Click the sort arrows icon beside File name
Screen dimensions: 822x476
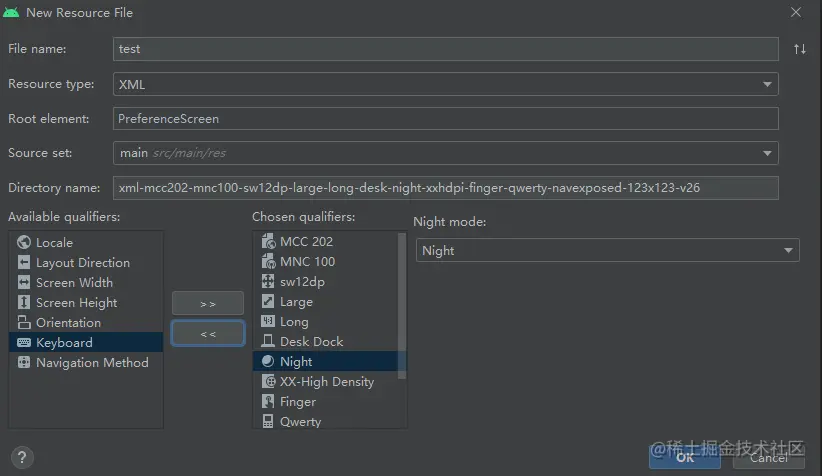click(799, 49)
